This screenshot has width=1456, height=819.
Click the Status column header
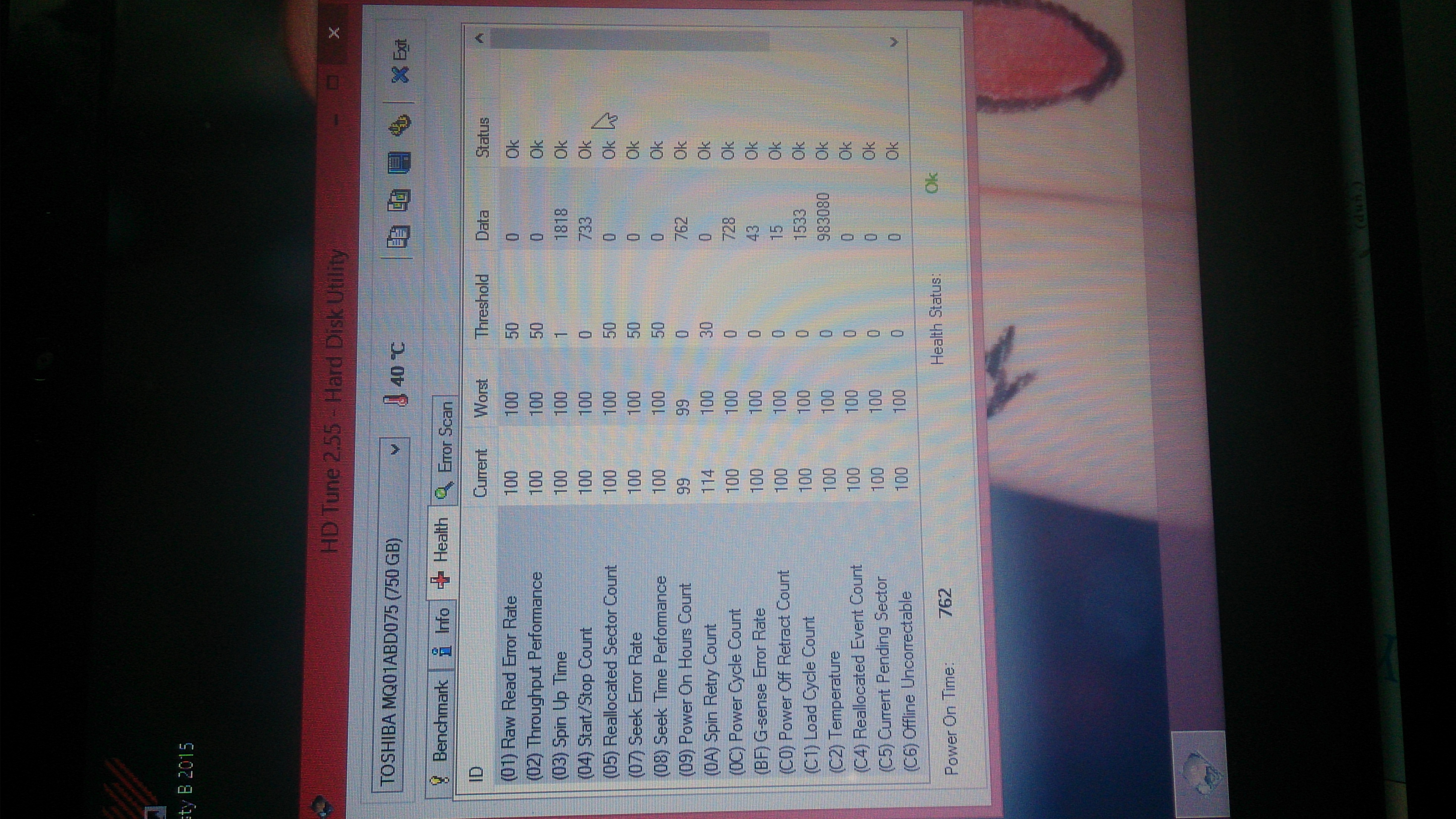tap(483, 137)
